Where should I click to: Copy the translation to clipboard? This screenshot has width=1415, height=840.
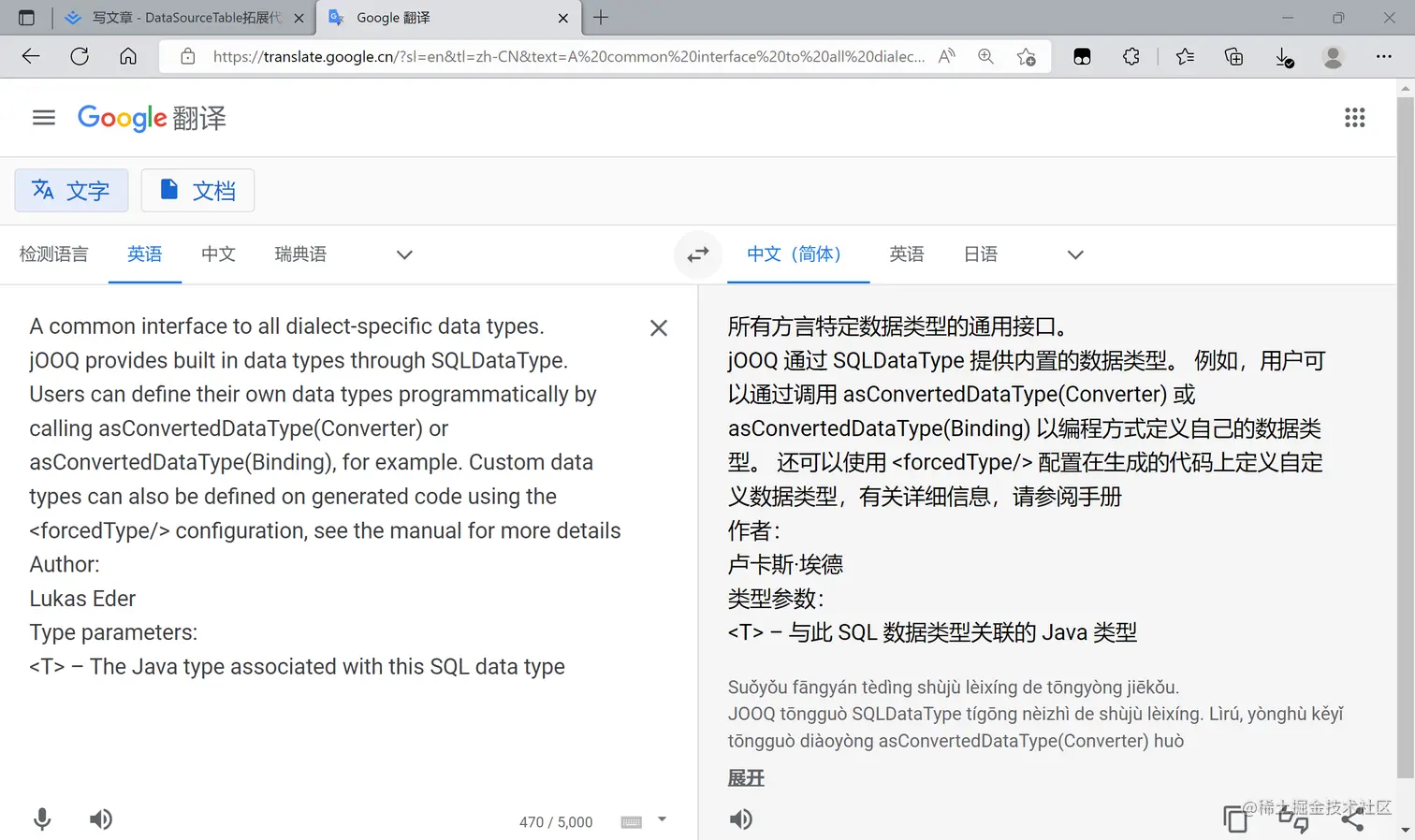coord(1236,819)
